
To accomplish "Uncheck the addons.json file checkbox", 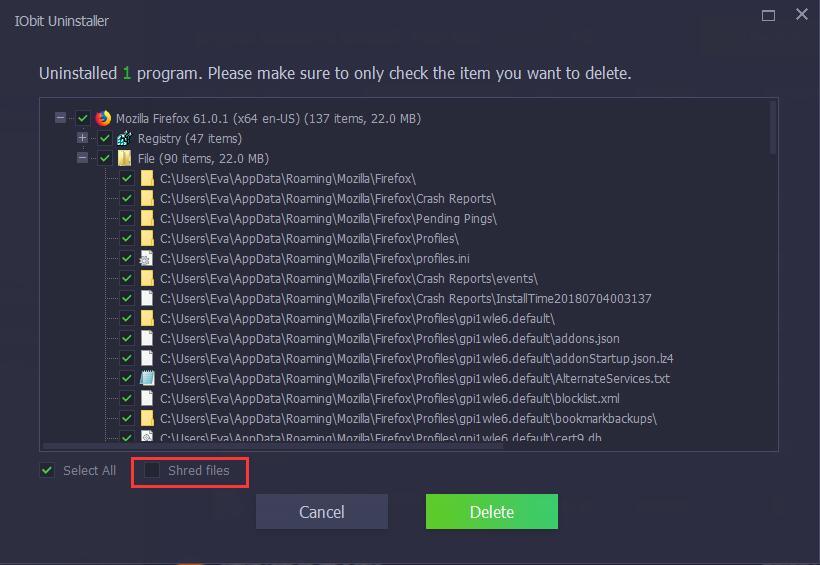I will click(127, 338).
